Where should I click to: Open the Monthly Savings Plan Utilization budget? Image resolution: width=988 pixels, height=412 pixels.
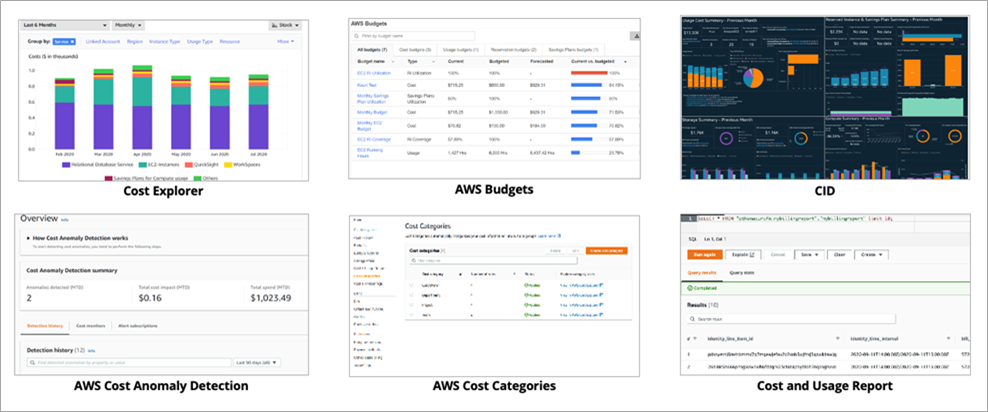pyautogui.click(x=374, y=98)
